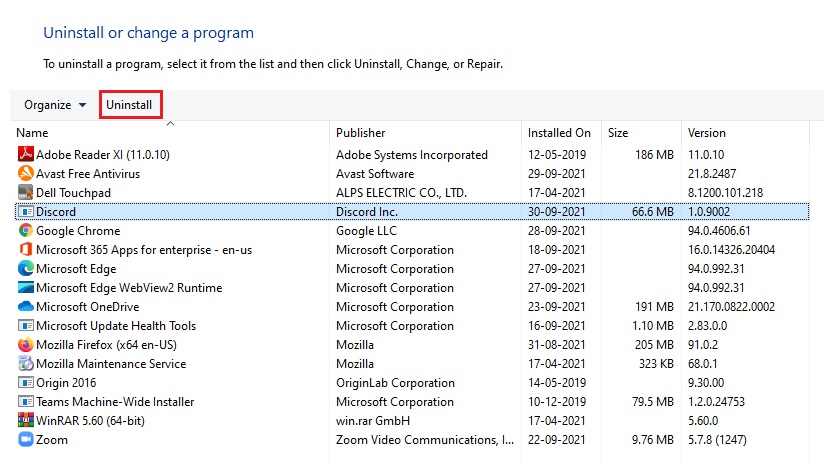The height and width of the screenshot is (466, 824).
Task: Click the Teams Machine-Wide Installer icon
Action: click(25, 401)
